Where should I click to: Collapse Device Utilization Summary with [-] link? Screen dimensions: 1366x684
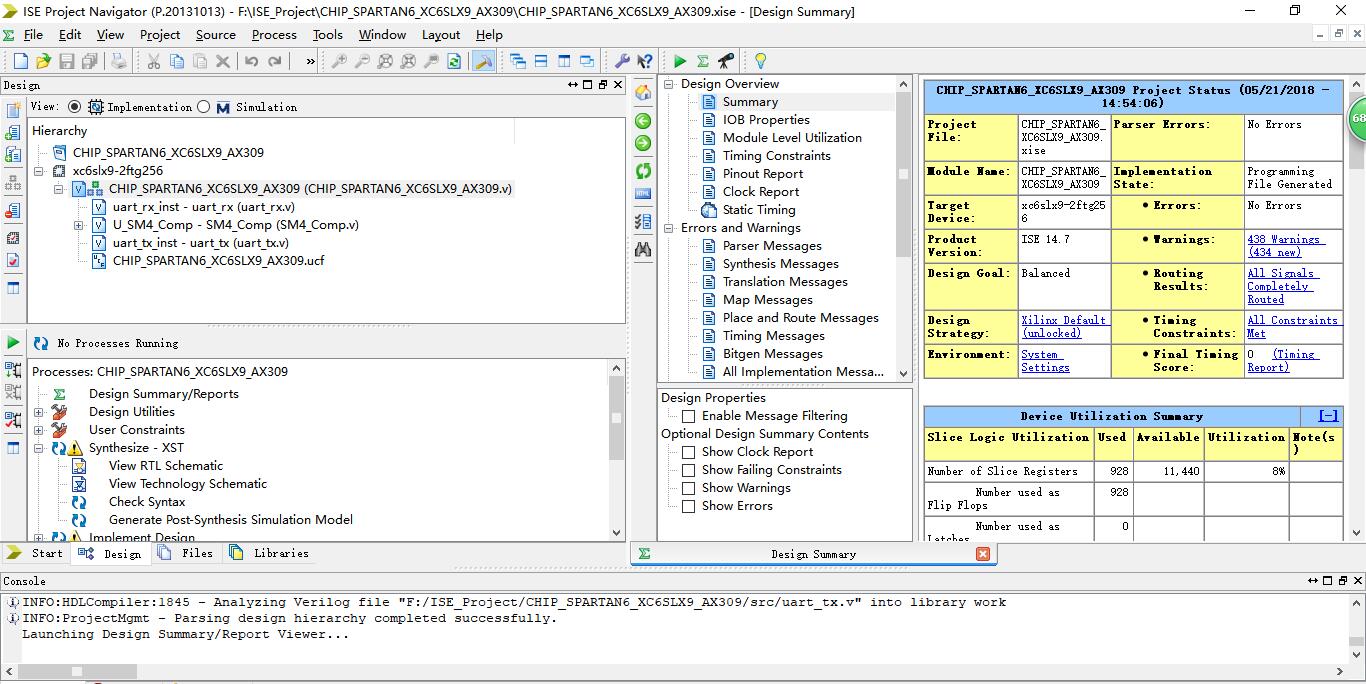click(1328, 416)
